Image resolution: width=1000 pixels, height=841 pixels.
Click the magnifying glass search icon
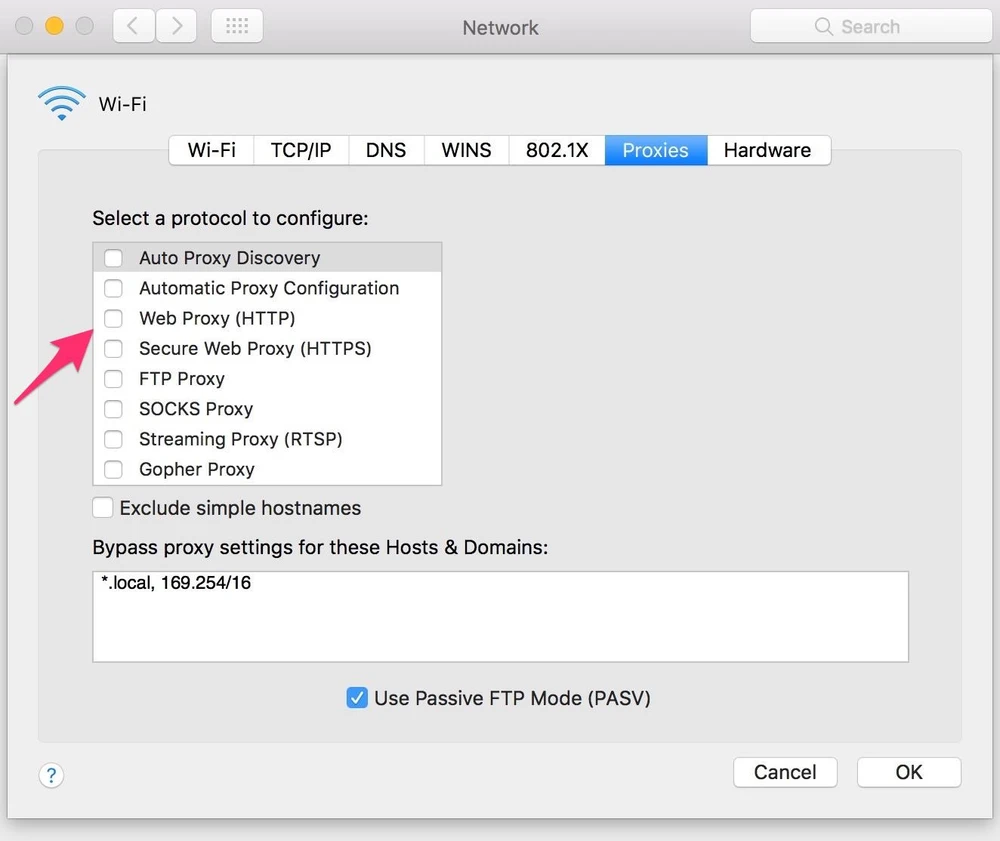(824, 27)
